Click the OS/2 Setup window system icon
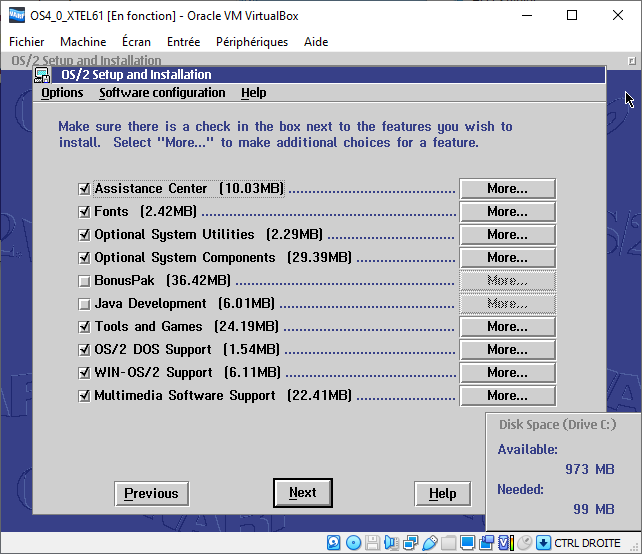The image size is (642, 554). tap(43, 75)
